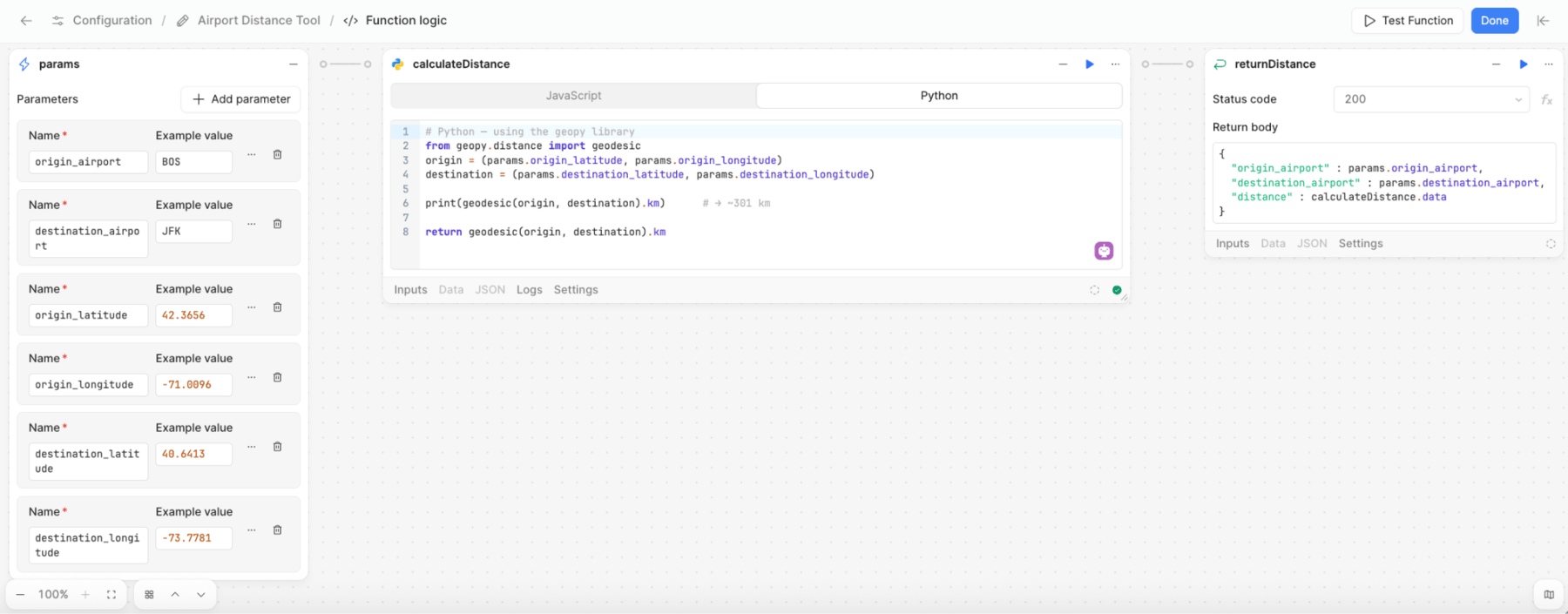The image size is (1568, 614).
Task: Delete the origin_airport parameter
Action: point(277,154)
